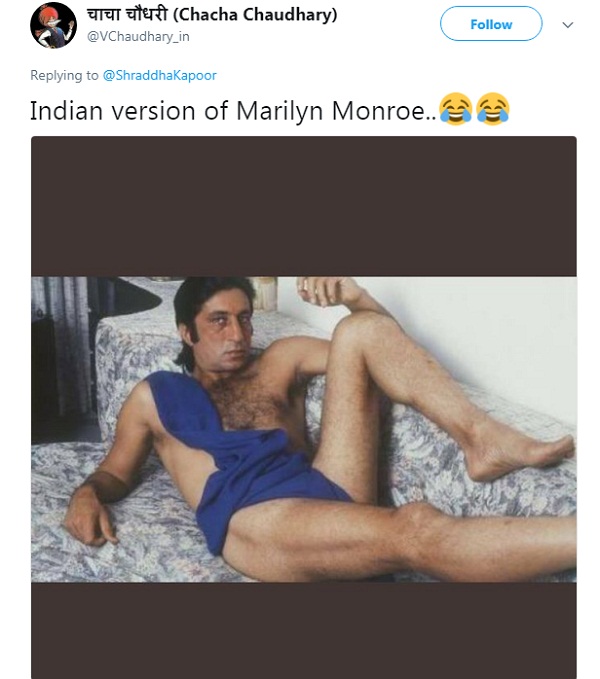The width and height of the screenshot is (600, 679).
Task: Click the "Replying to" label
Action: pos(64,75)
